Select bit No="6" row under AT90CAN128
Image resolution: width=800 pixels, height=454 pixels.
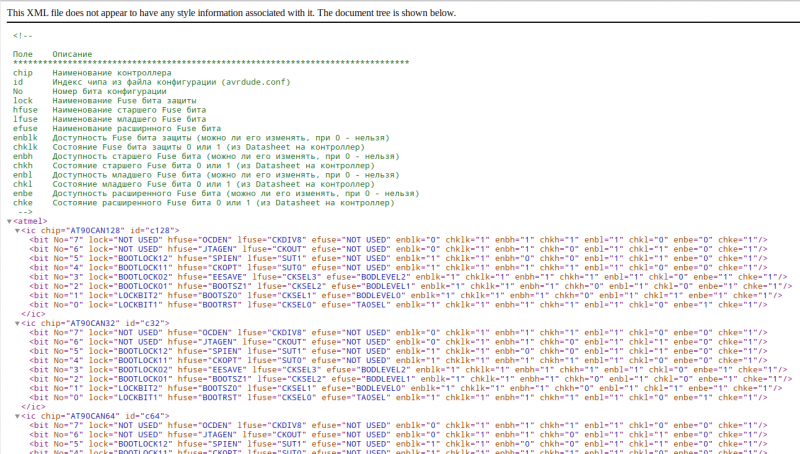(398, 249)
